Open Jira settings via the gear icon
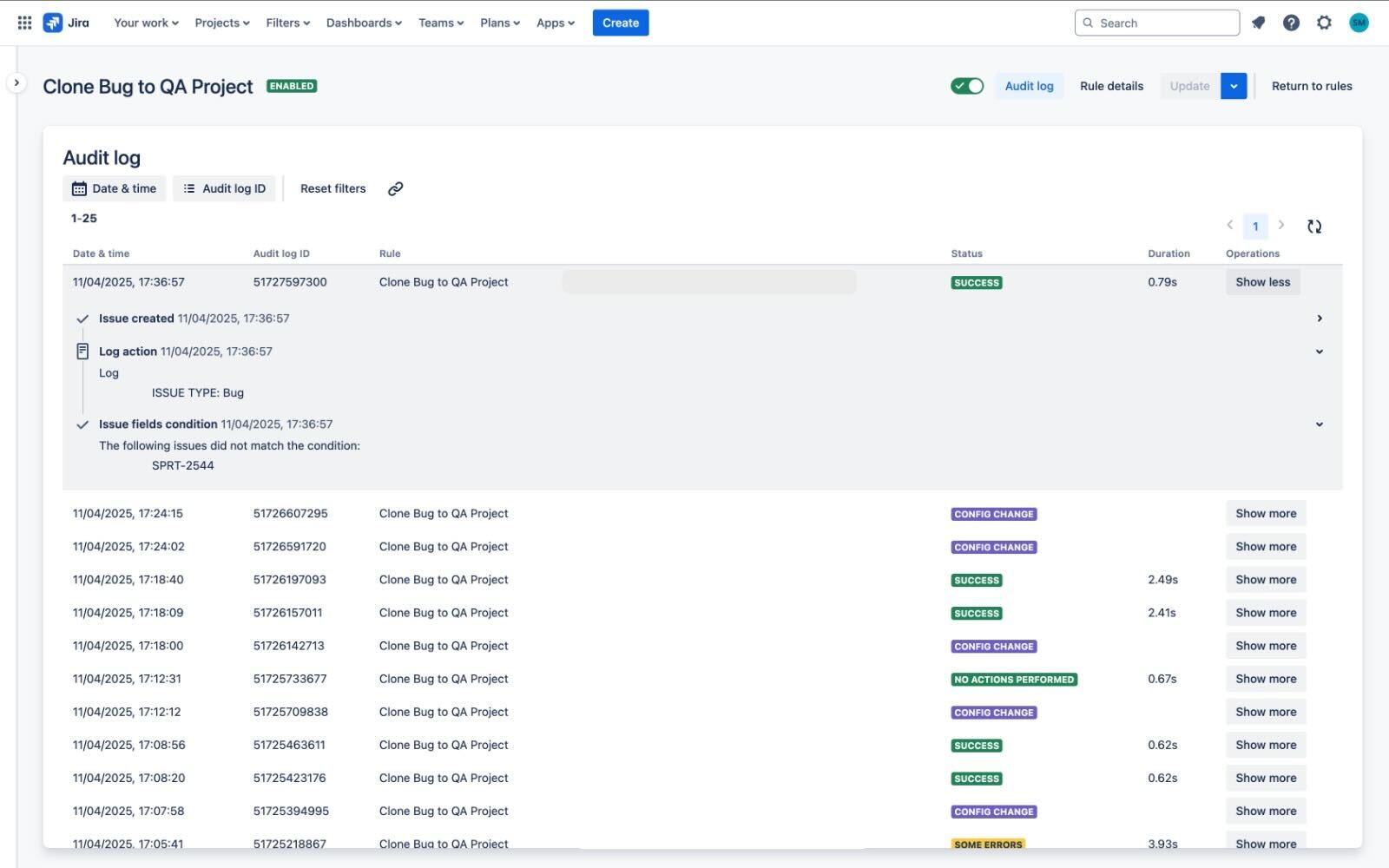Screen dimensions: 1389x868 pyautogui.click(x=1324, y=23)
